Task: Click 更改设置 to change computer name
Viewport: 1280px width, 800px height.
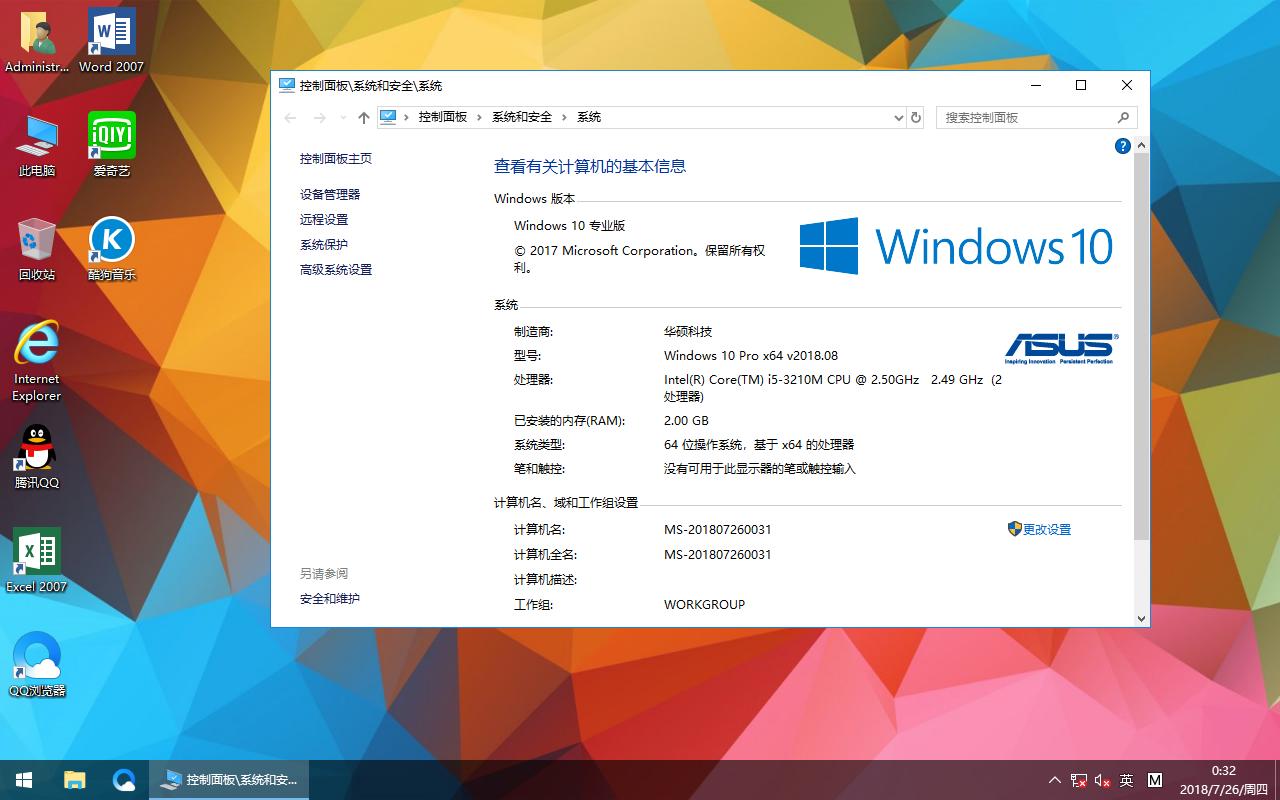Action: (x=1045, y=529)
